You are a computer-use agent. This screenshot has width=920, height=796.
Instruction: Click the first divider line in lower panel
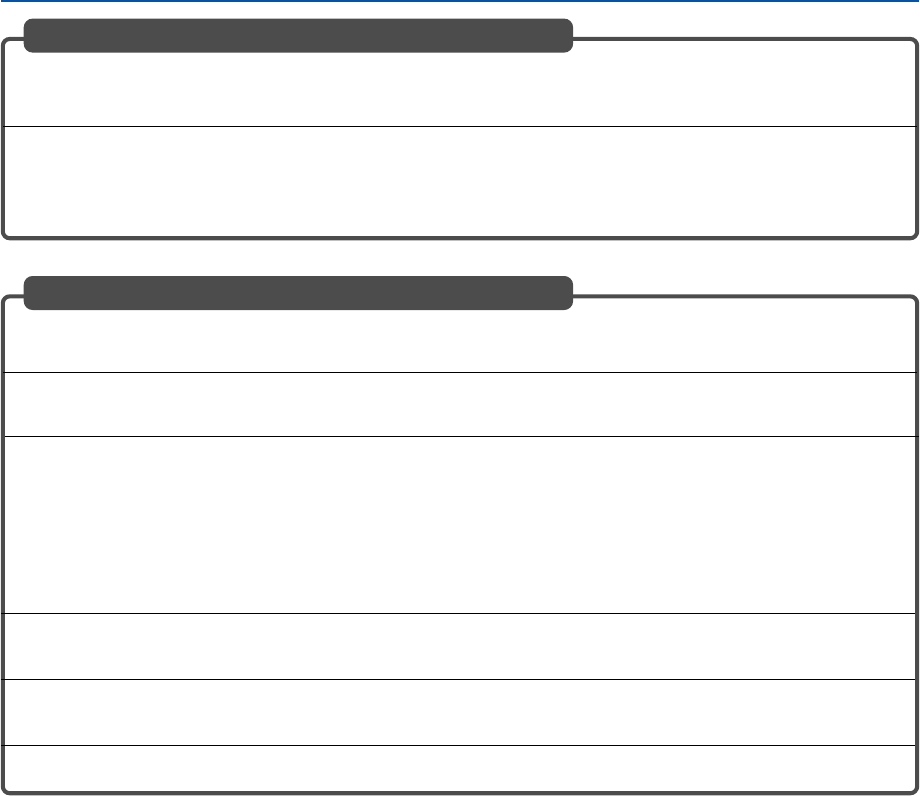pos(460,372)
